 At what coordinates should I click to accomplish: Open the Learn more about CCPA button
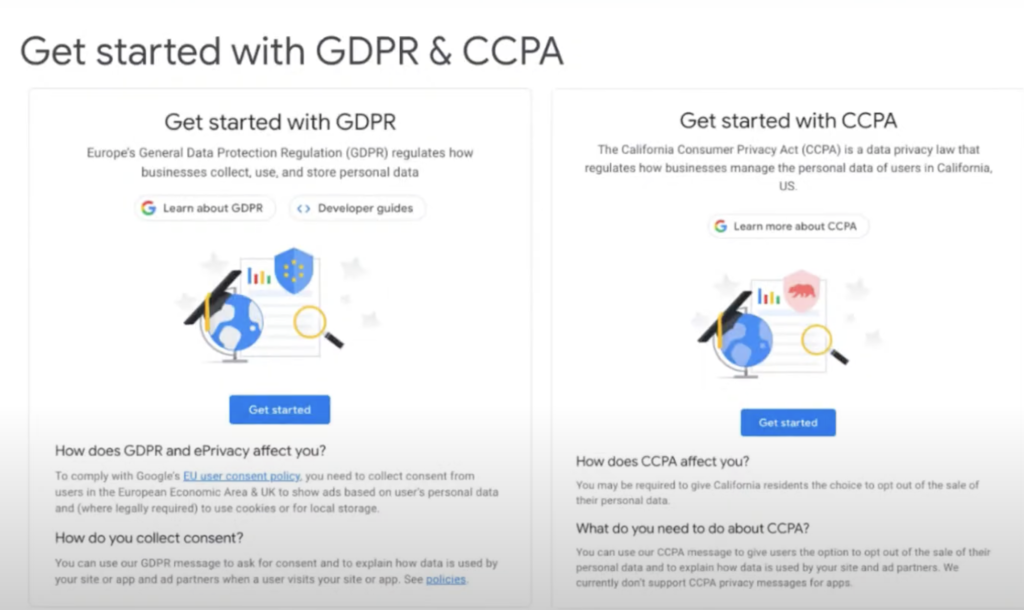pos(788,226)
